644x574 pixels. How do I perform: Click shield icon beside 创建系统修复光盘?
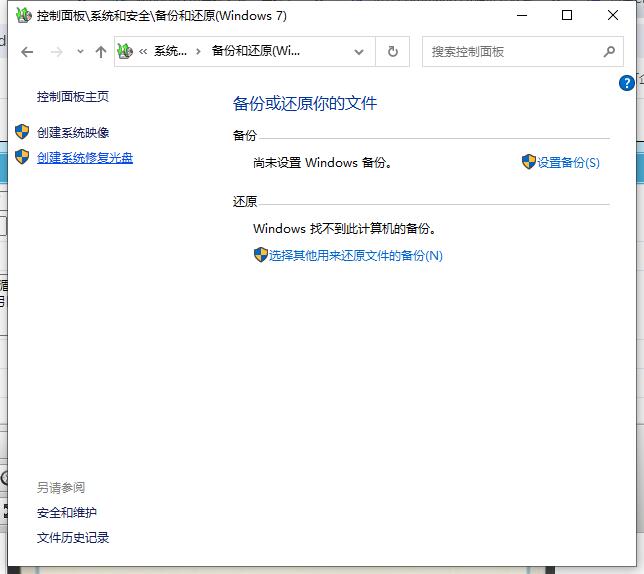pyautogui.click(x=22, y=157)
